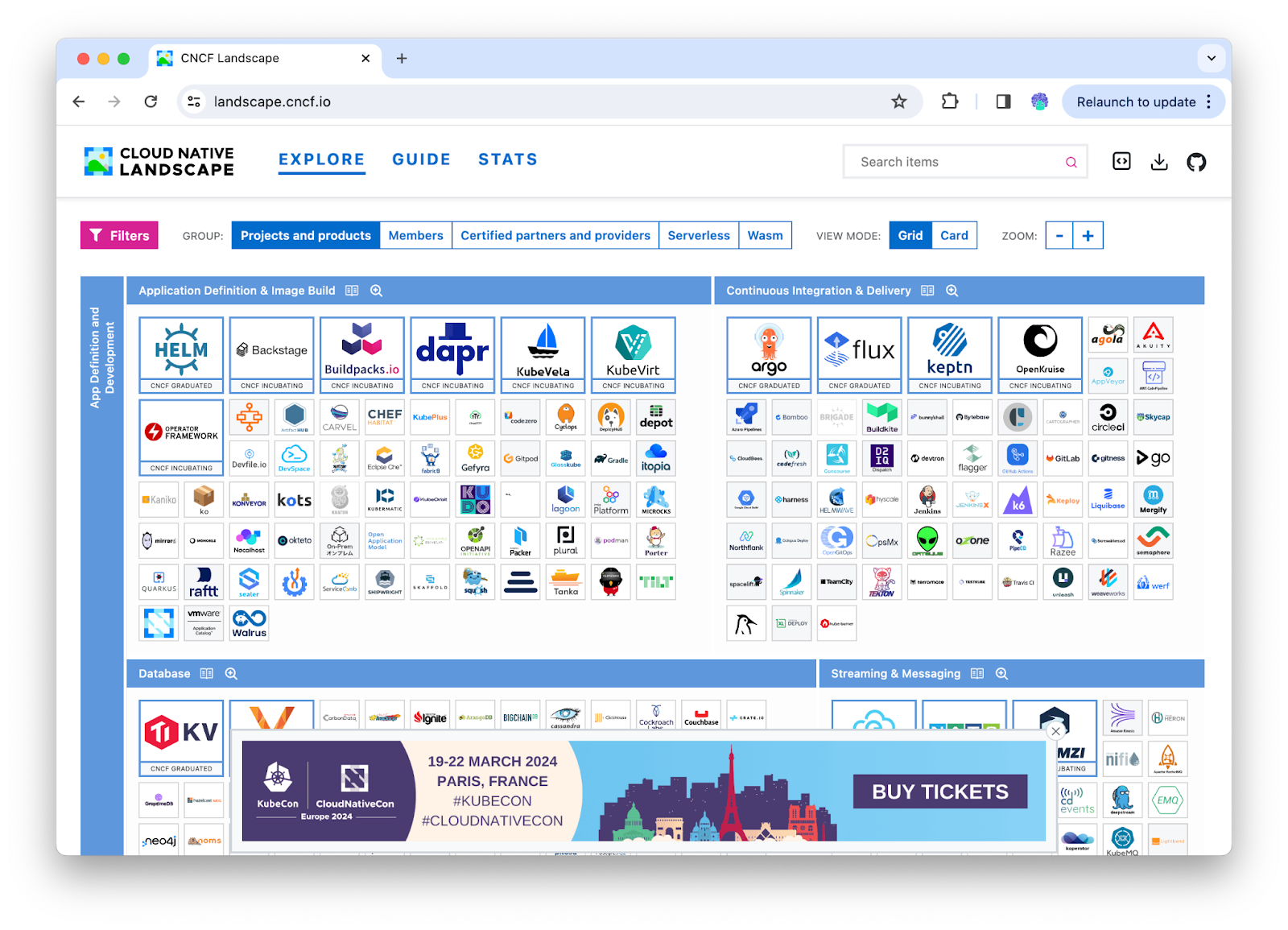This screenshot has width=1288, height=930.
Task: Open the Dapr project tile
Action: pos(452,354)
